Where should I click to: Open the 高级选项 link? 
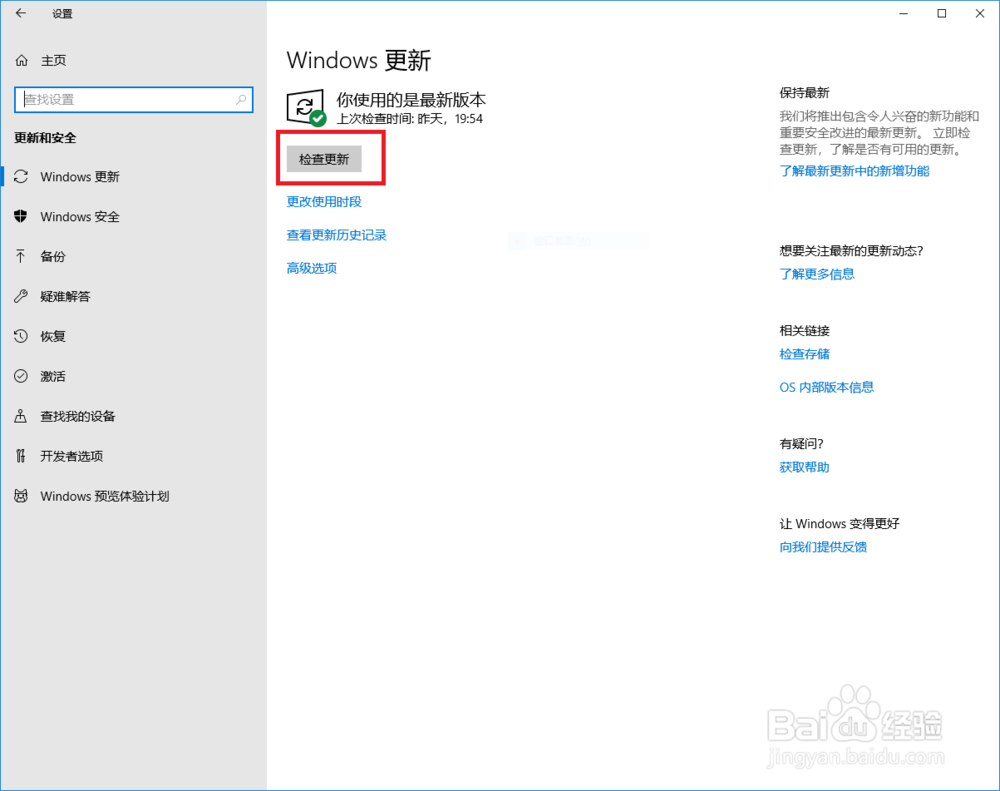coord(310,267)
